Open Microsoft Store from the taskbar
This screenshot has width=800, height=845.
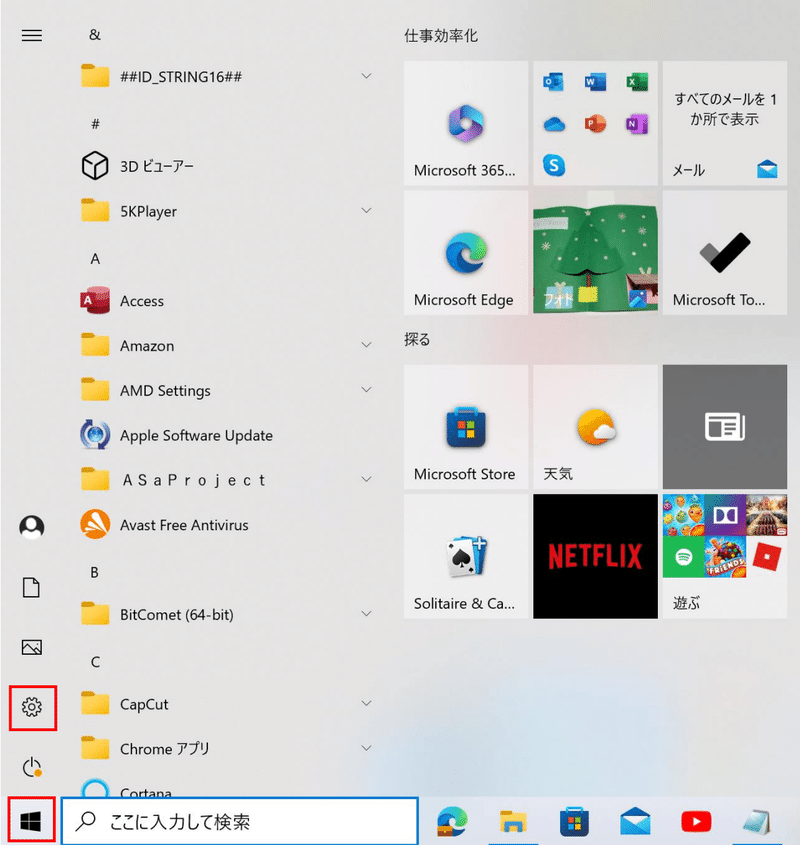click(x=574, y=821)
